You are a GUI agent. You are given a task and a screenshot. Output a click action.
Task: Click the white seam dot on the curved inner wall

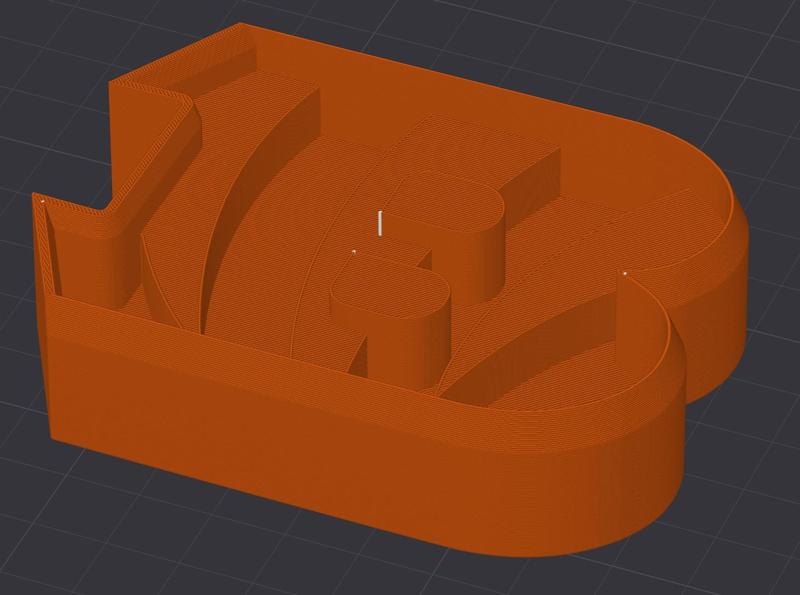625,274
